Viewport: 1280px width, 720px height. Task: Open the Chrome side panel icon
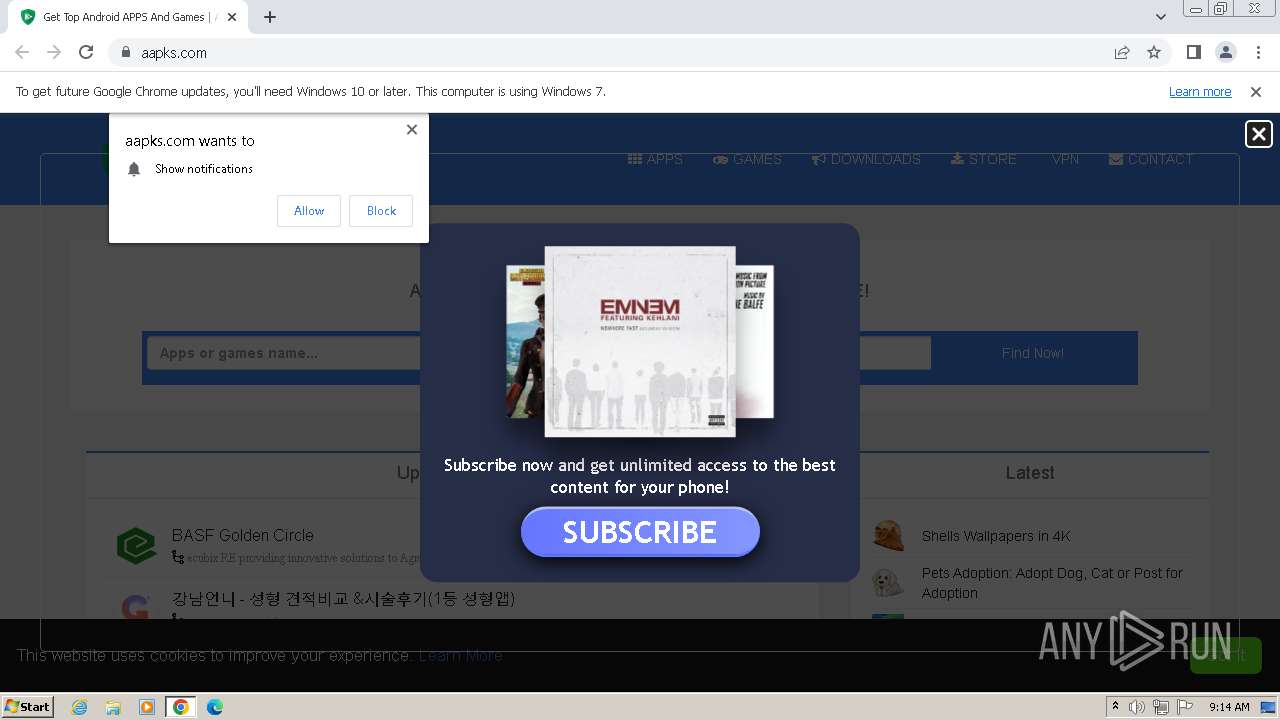tap(1193, 52)
